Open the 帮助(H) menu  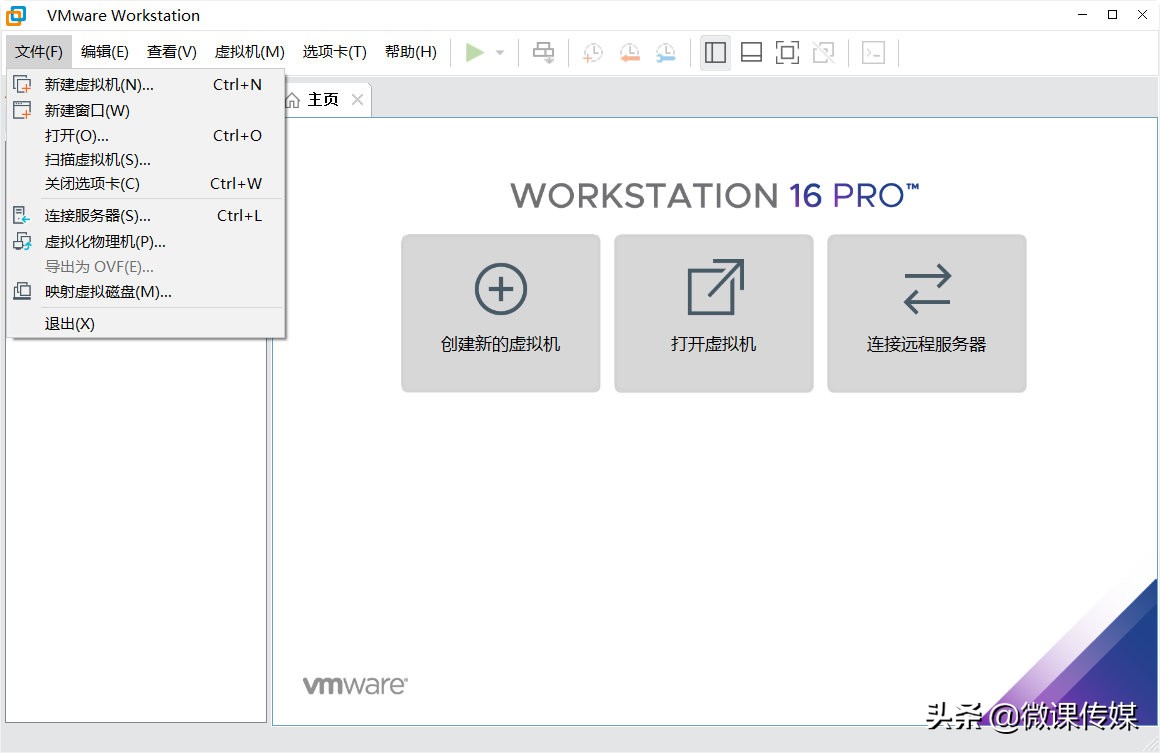[x=411, y=52]
